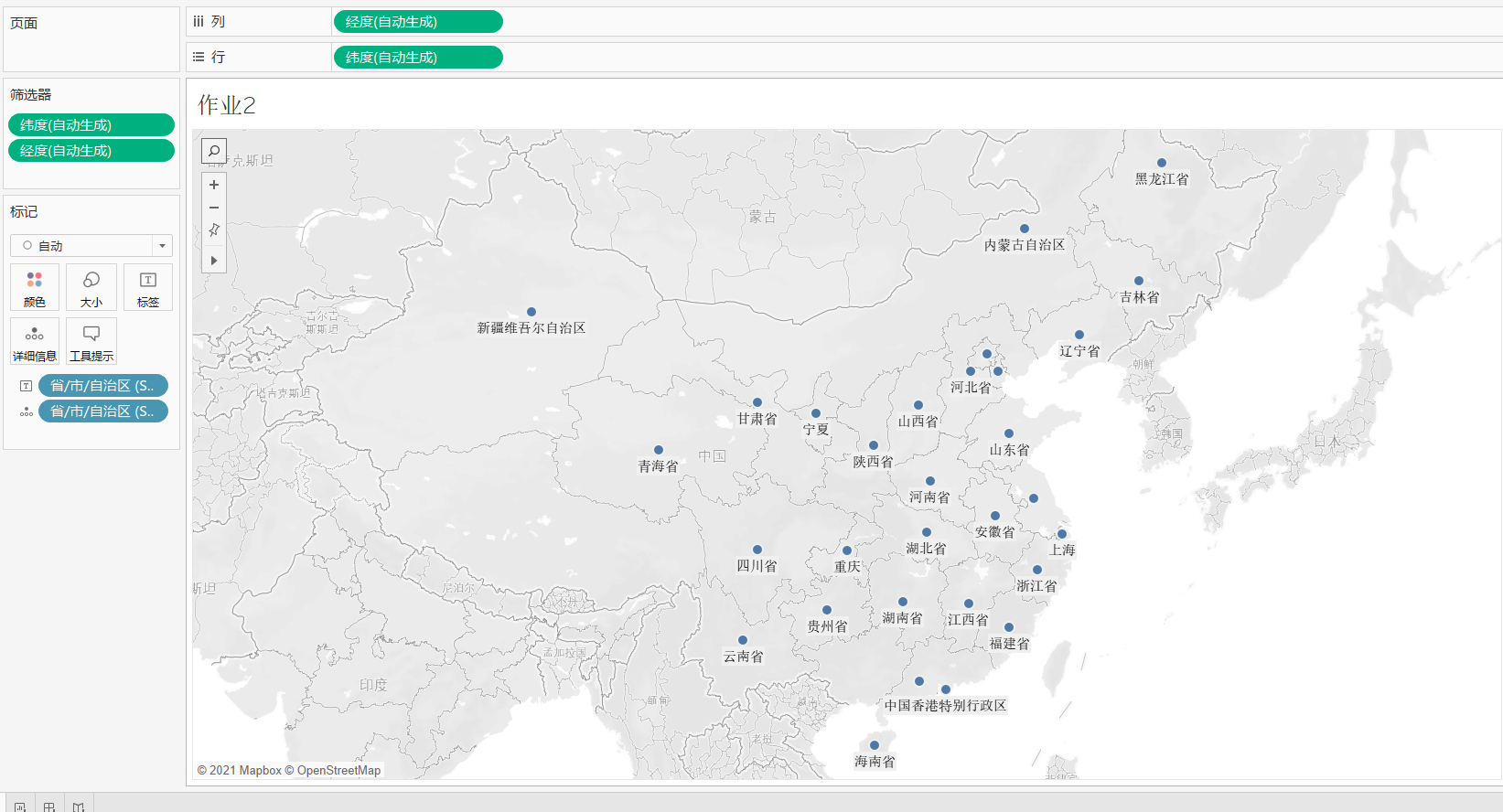This screenshot has width=1503, height=812.
Task: Select the 安徽省 map point
Action: tap(995, 516)
